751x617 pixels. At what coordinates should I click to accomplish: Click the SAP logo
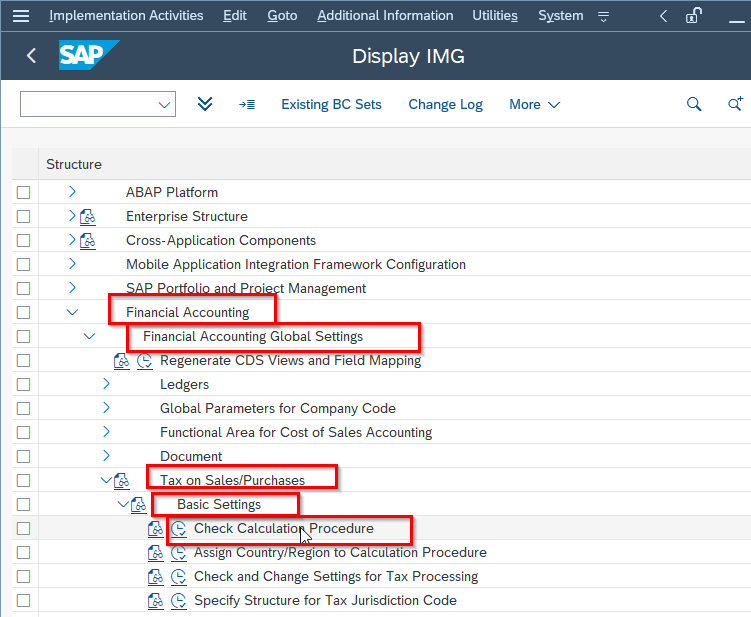(x=89, y=55)
